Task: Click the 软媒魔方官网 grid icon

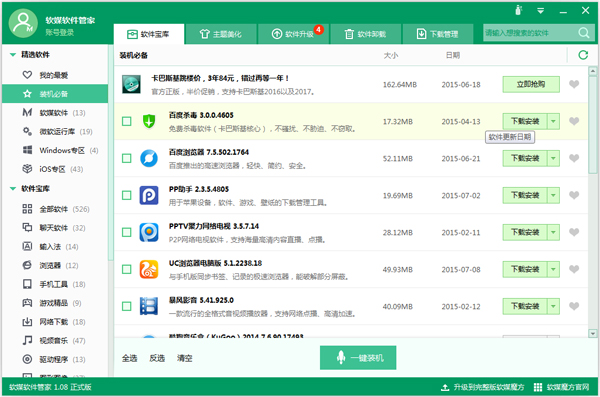Action: (x=538, y=387)
